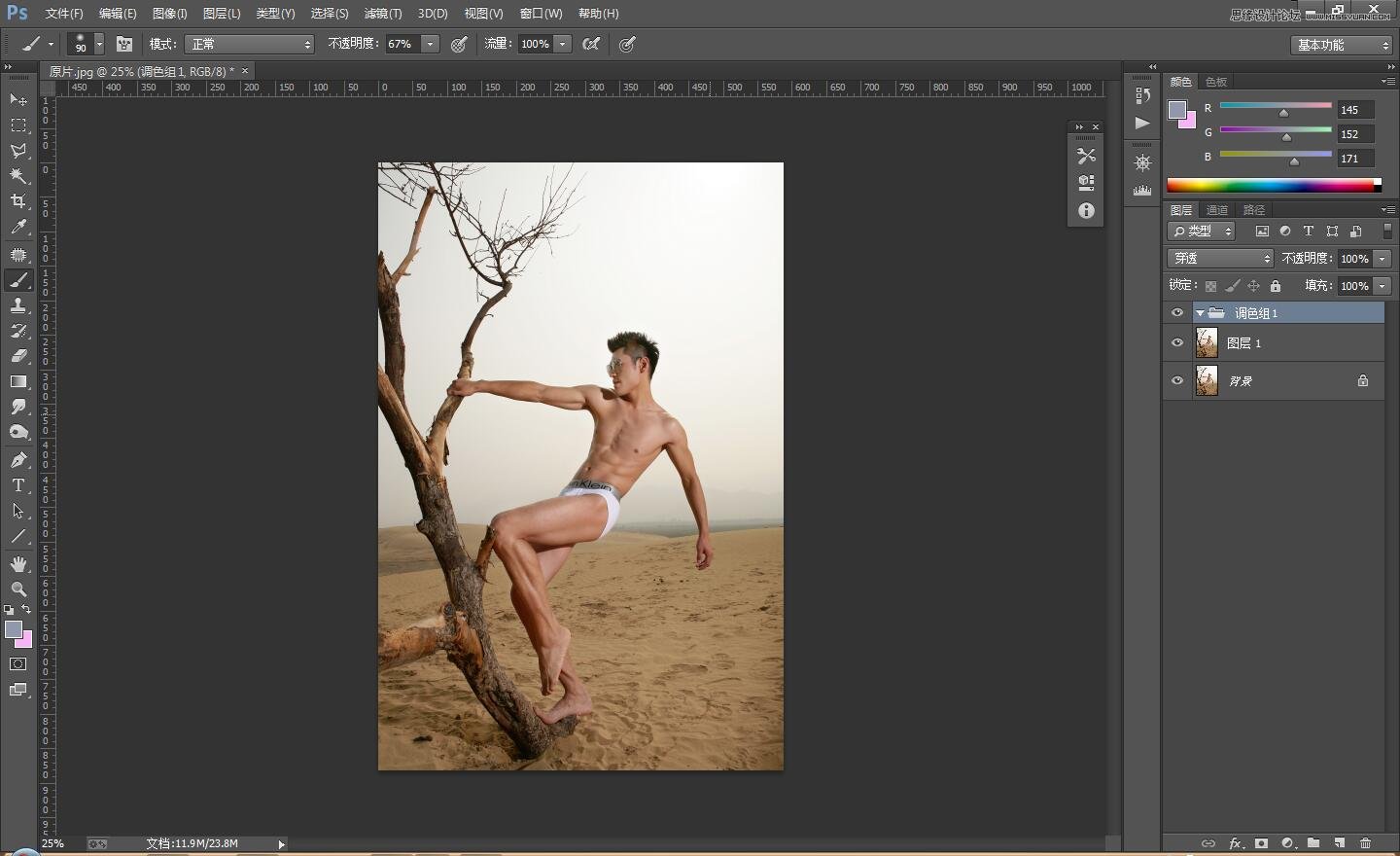The width and height of the screenshot is (1400, 856).
Task: Open the layer blend mode 穿透 dropdown
Action: coord(1220,258)
